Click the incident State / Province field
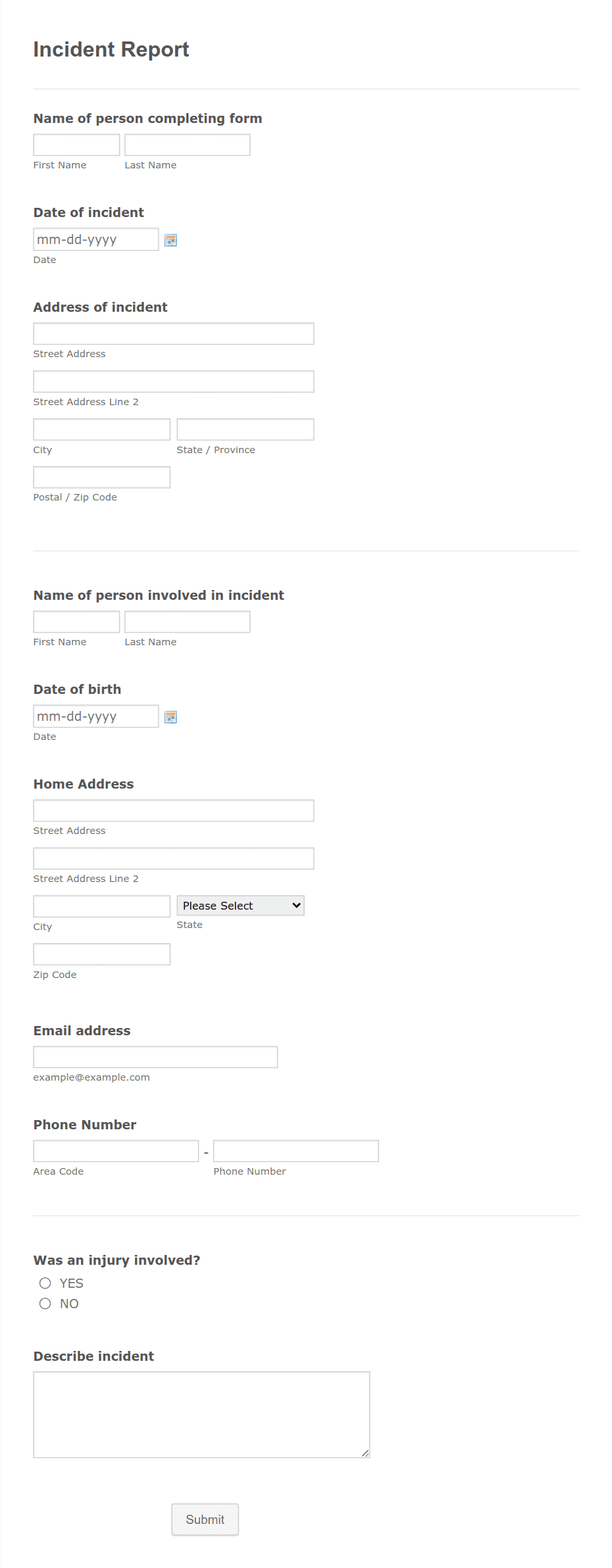The image size is (612, 1568). tap(245, 429)
